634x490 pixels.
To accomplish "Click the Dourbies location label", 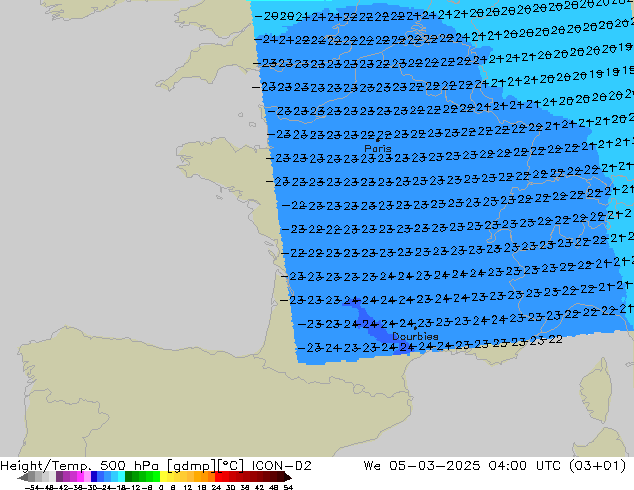I will coord(415,336).
